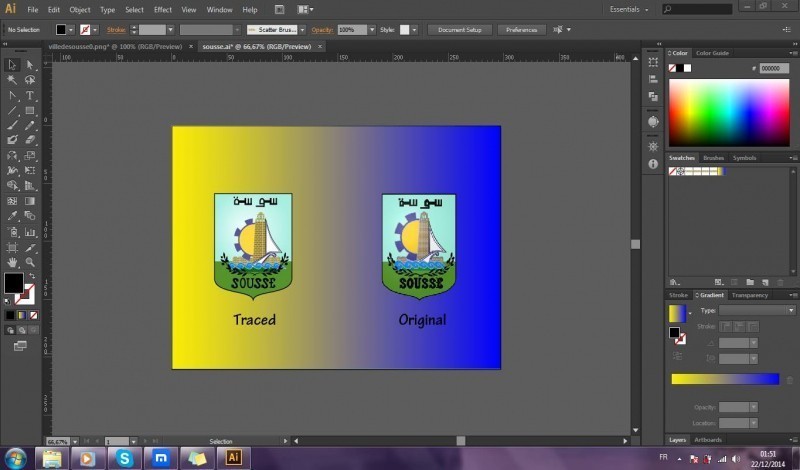Image resolution: width=800 pixels, height=470 pixels.
Task: Select the Pencil tool
Action: (30, 125)
